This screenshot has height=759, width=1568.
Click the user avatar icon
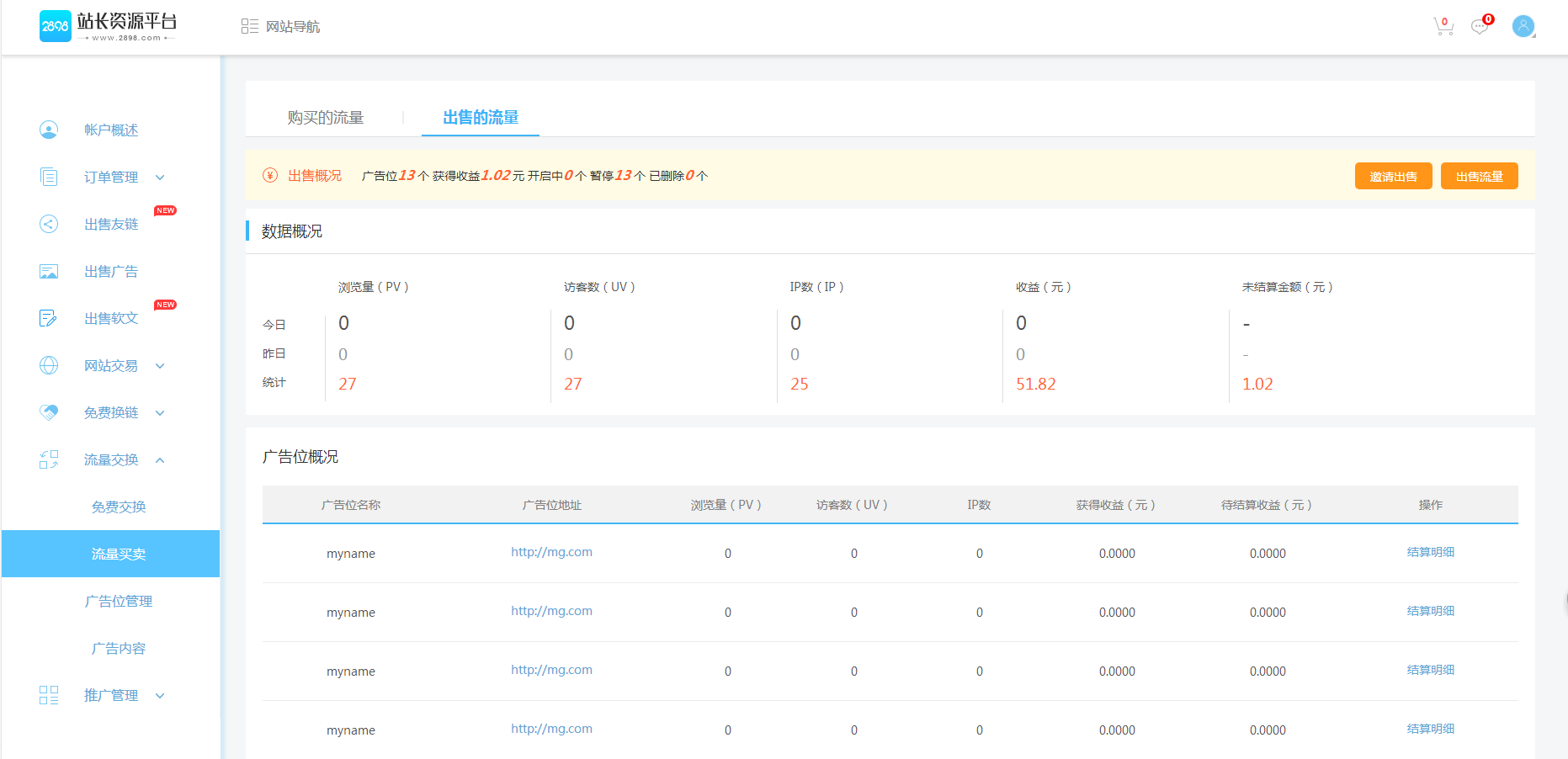click(1523, 26)
